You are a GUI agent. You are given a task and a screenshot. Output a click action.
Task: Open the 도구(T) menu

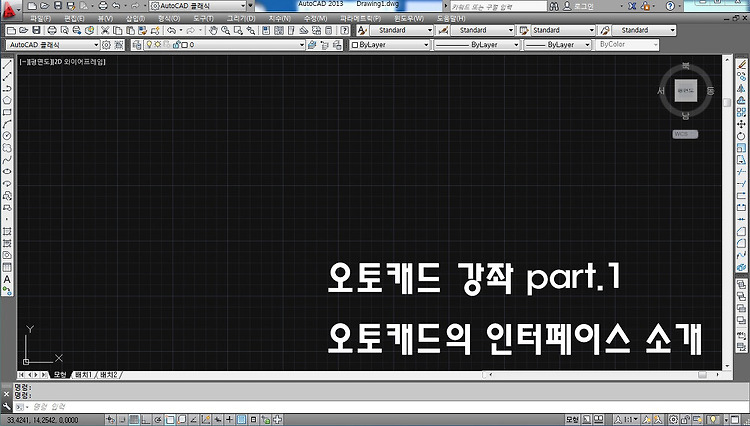click(x=203, y=19)
